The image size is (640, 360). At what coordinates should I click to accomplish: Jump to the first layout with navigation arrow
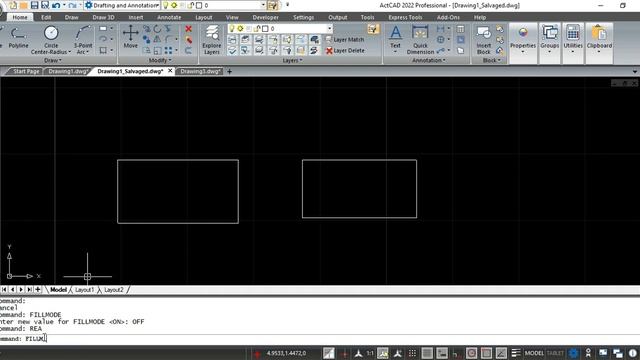click(4, 289)
